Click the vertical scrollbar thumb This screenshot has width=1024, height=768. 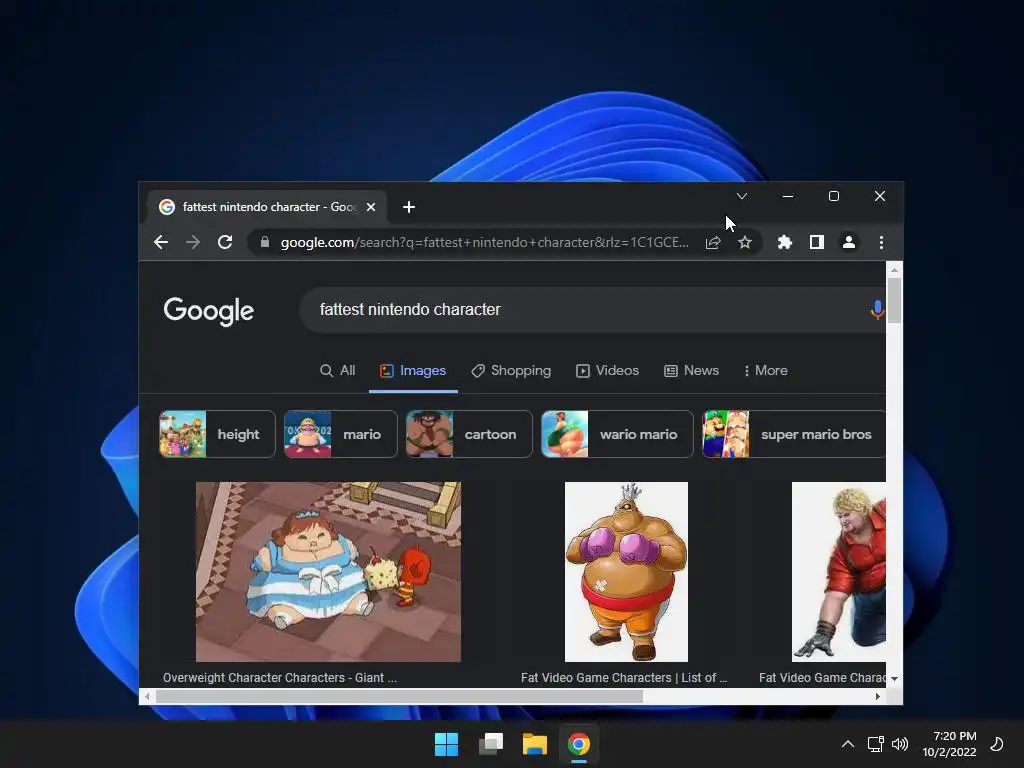tap(894, 300)
